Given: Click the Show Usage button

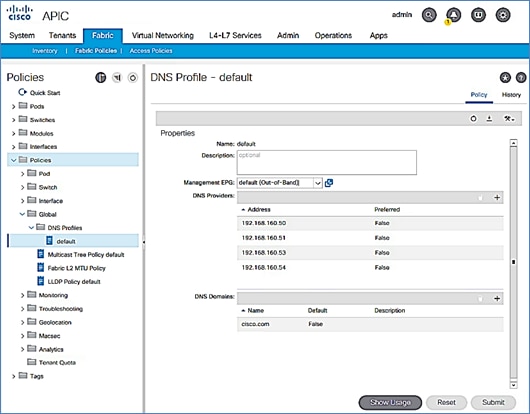Looking at the screenshot, I should (390, 403).
